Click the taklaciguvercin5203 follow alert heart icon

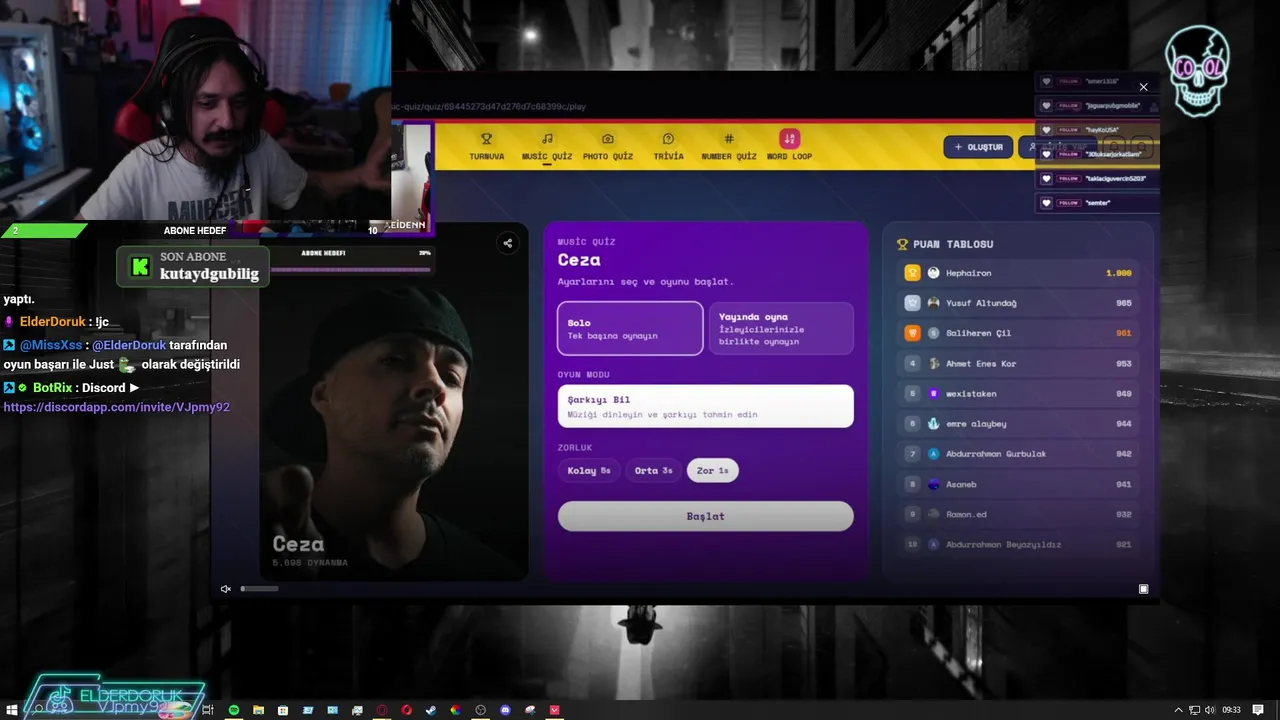(1047, 179)
